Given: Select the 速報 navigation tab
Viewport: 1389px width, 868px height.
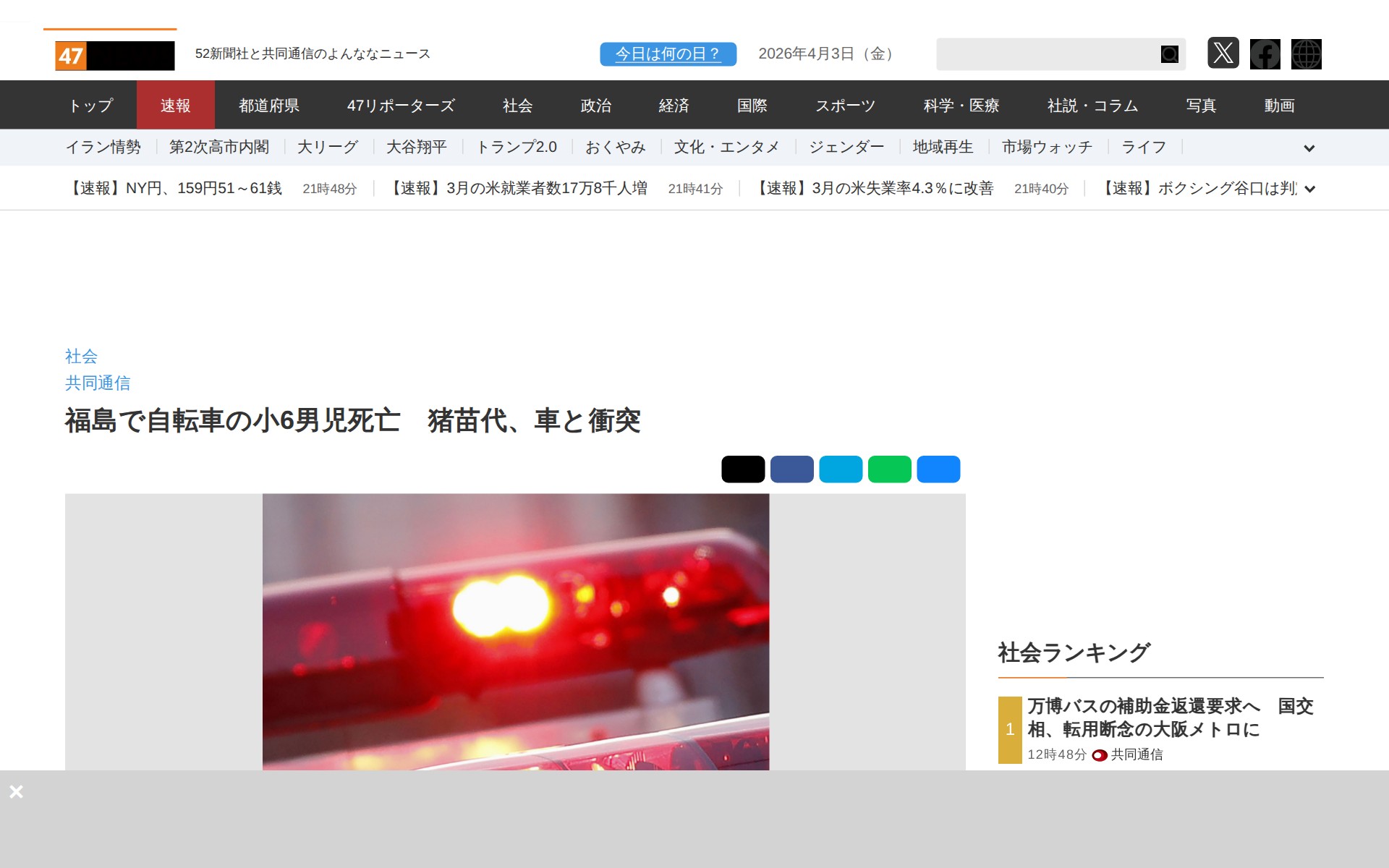Looking at the screenshot, I should coord(175,106).
